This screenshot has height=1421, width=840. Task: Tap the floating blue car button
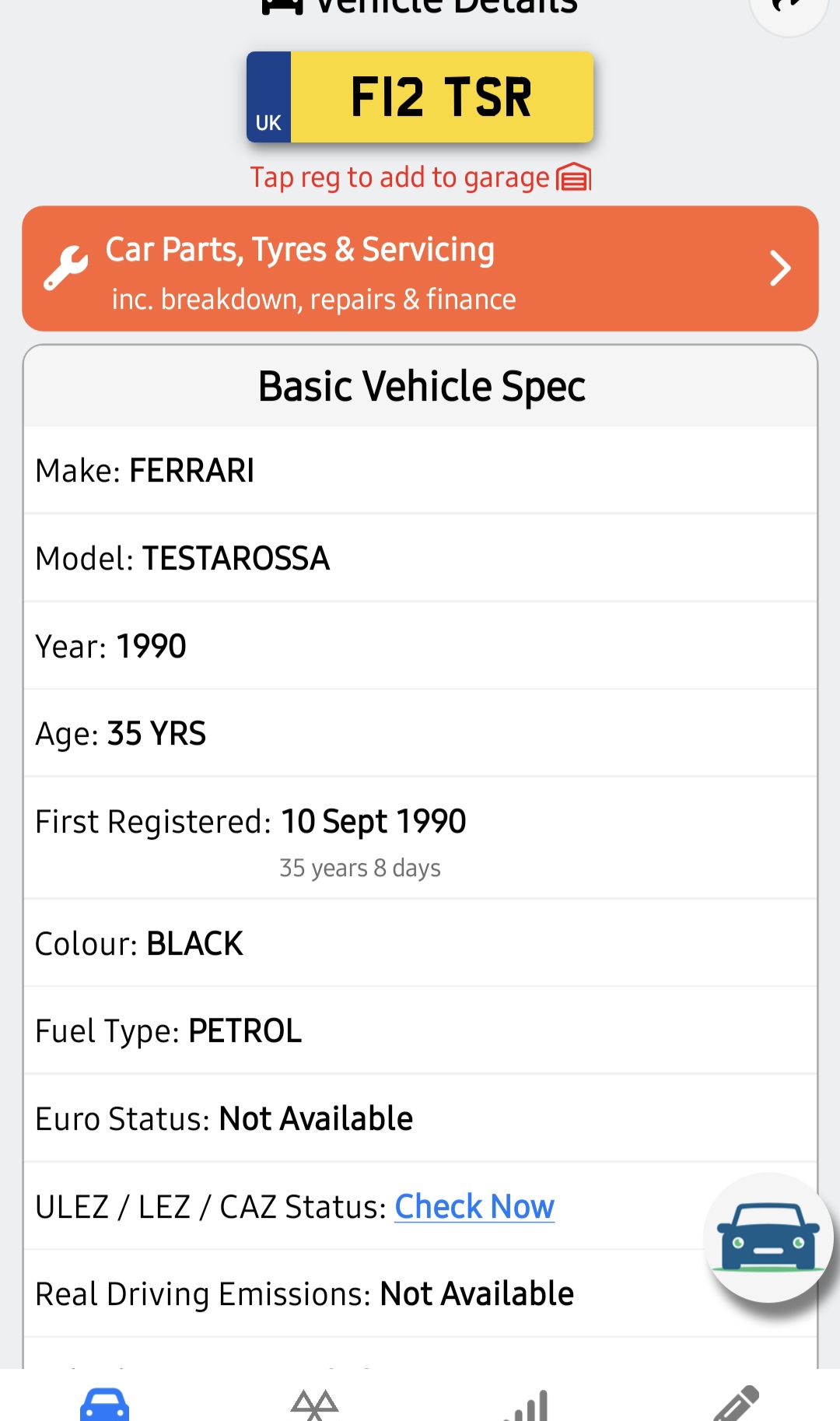coord(768,1237)
